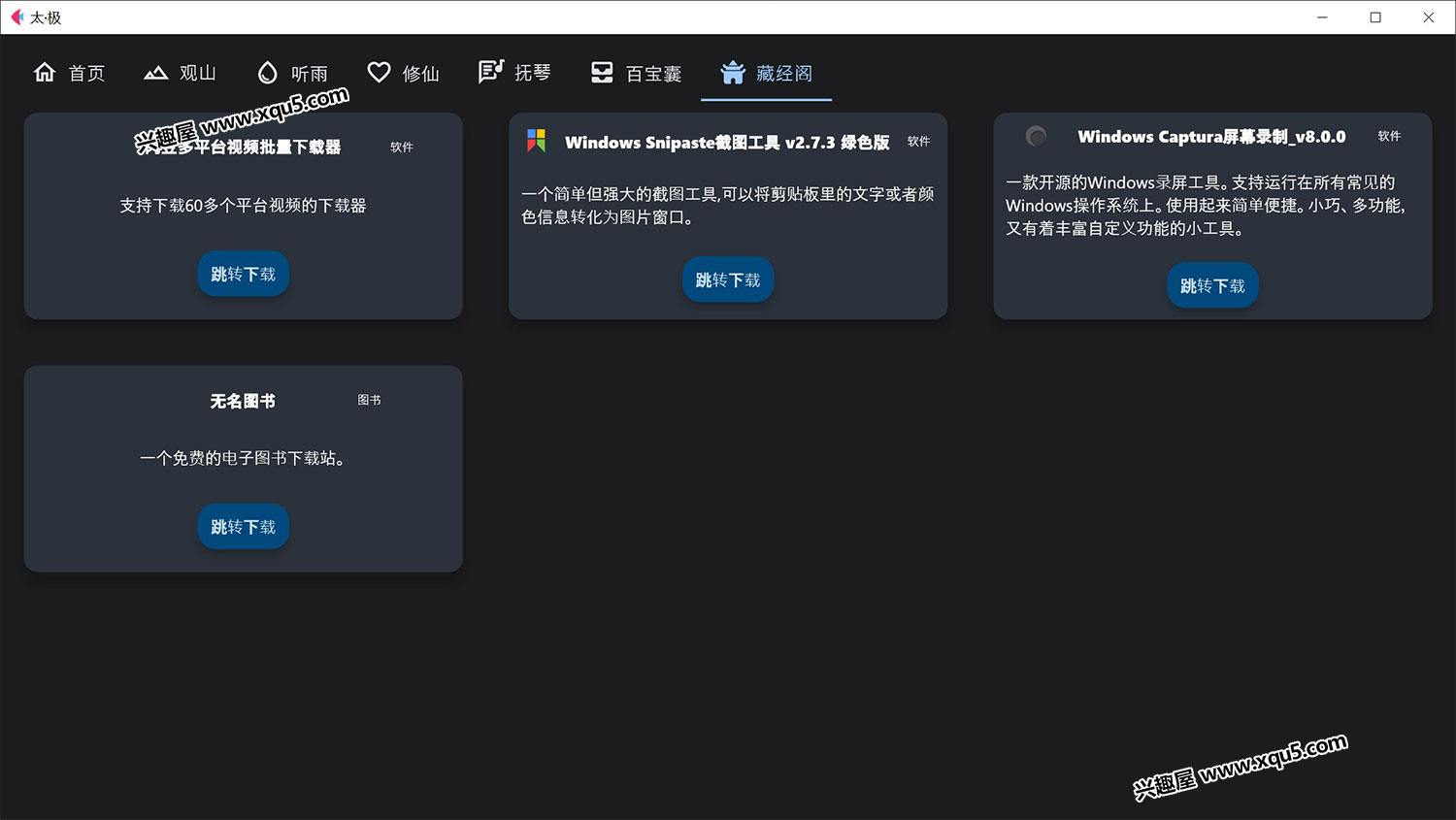Image resolution: width=1456 pixels, height=820 pixels.
Task: Click the pavilion icon for 藏经阁
Action: point(733,73)
